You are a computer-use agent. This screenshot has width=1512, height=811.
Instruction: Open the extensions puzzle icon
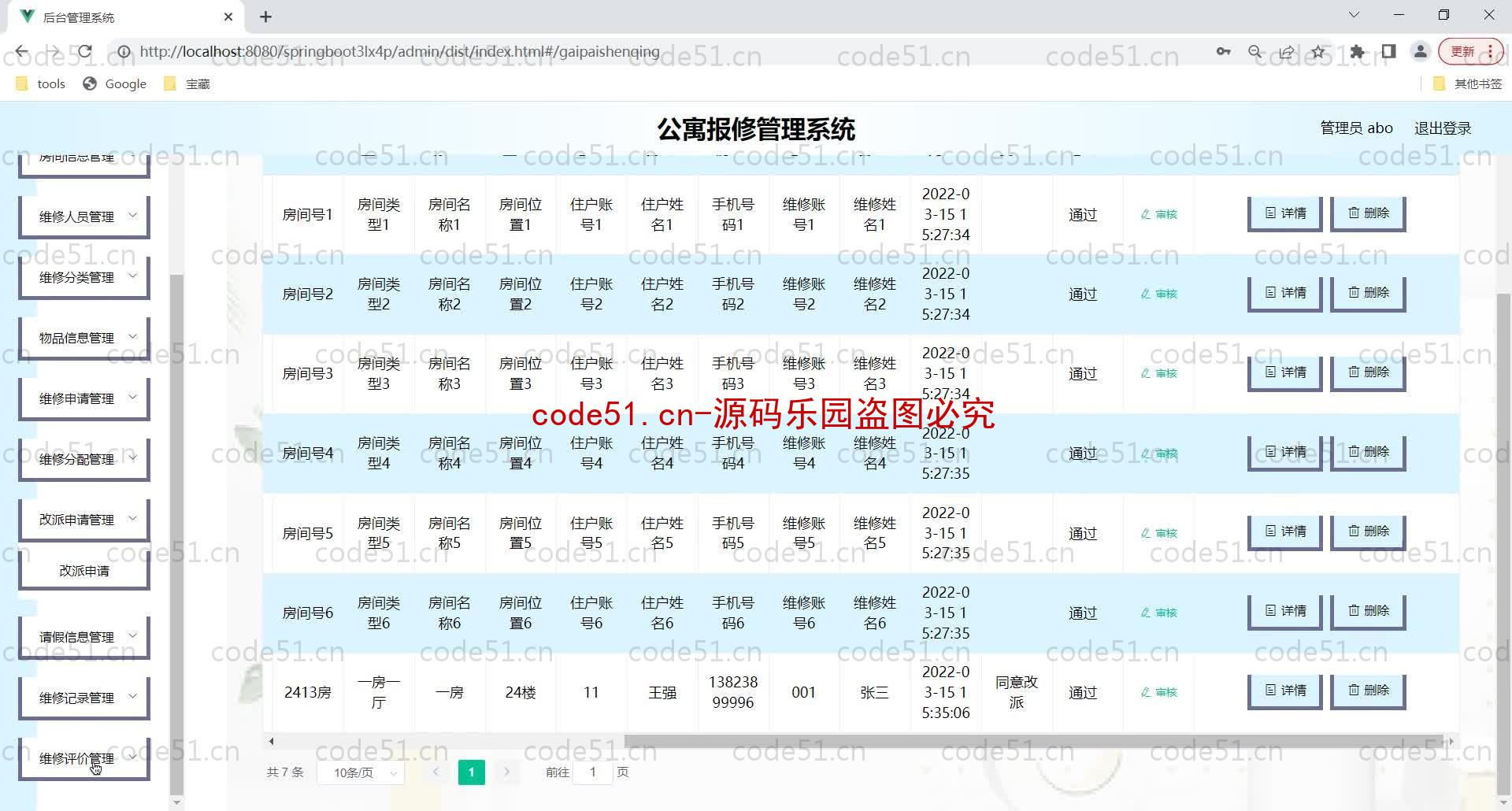(x=1357, y=52)
